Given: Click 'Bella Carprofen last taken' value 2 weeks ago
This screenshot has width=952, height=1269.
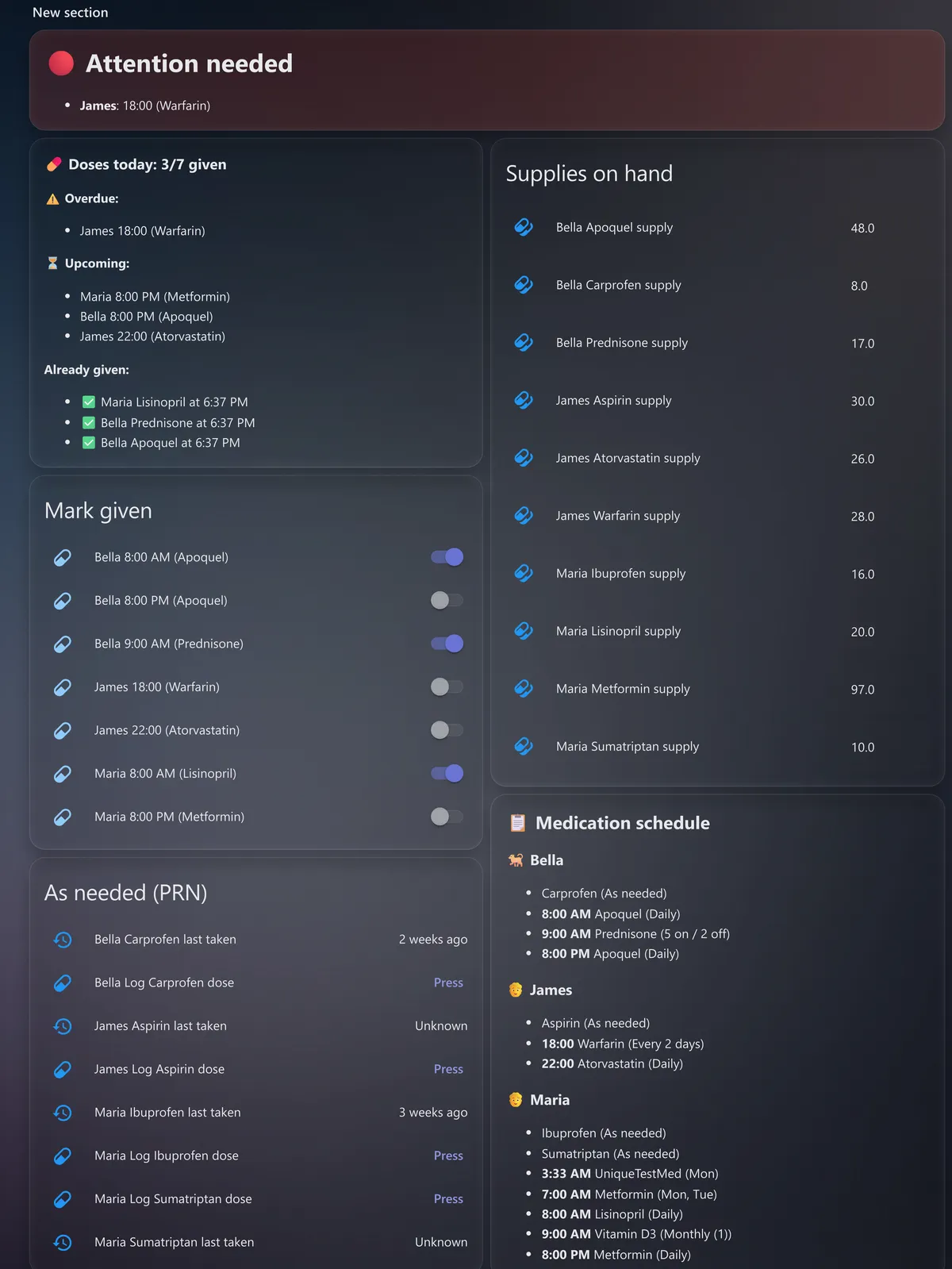Looking at the screenshot, I should point(433,940).
